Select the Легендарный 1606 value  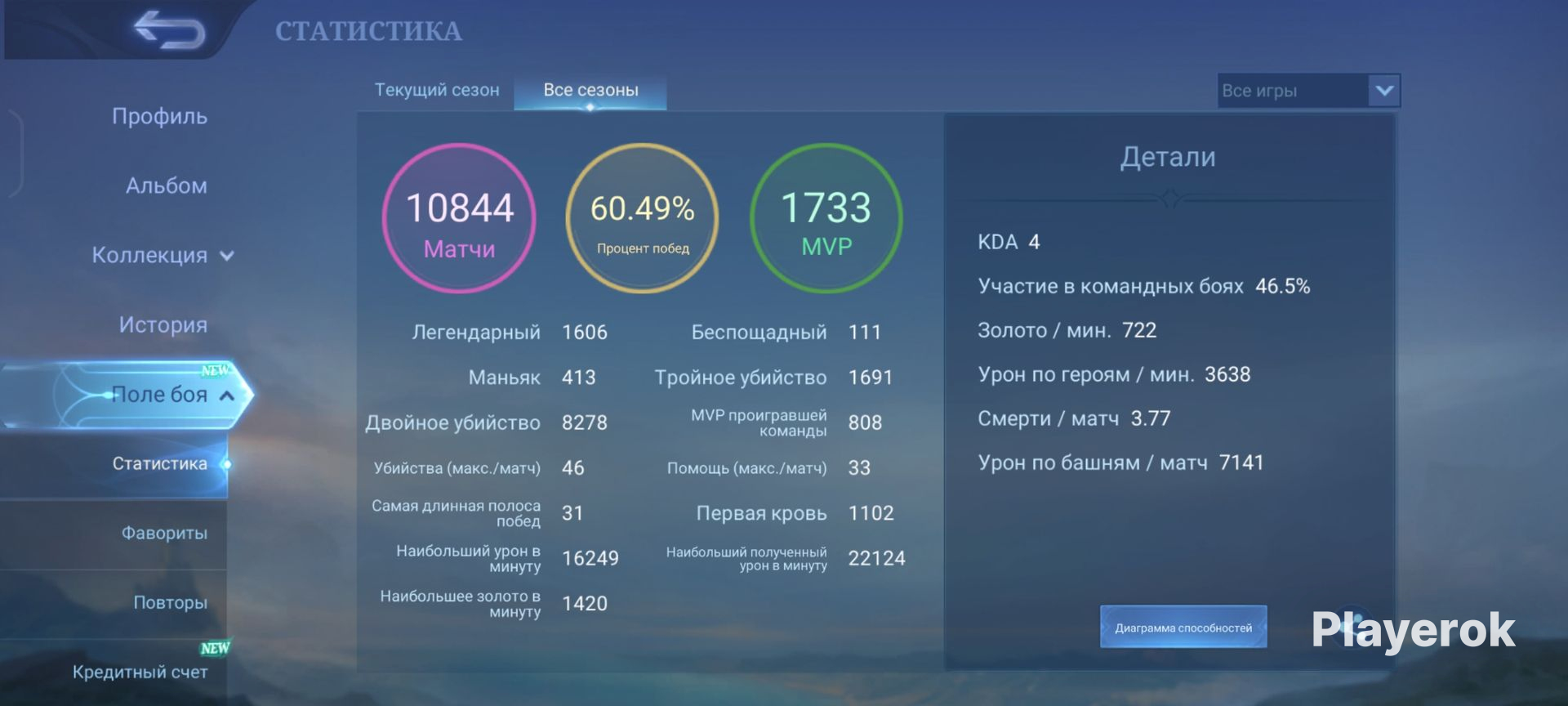(x=585, y=333)
